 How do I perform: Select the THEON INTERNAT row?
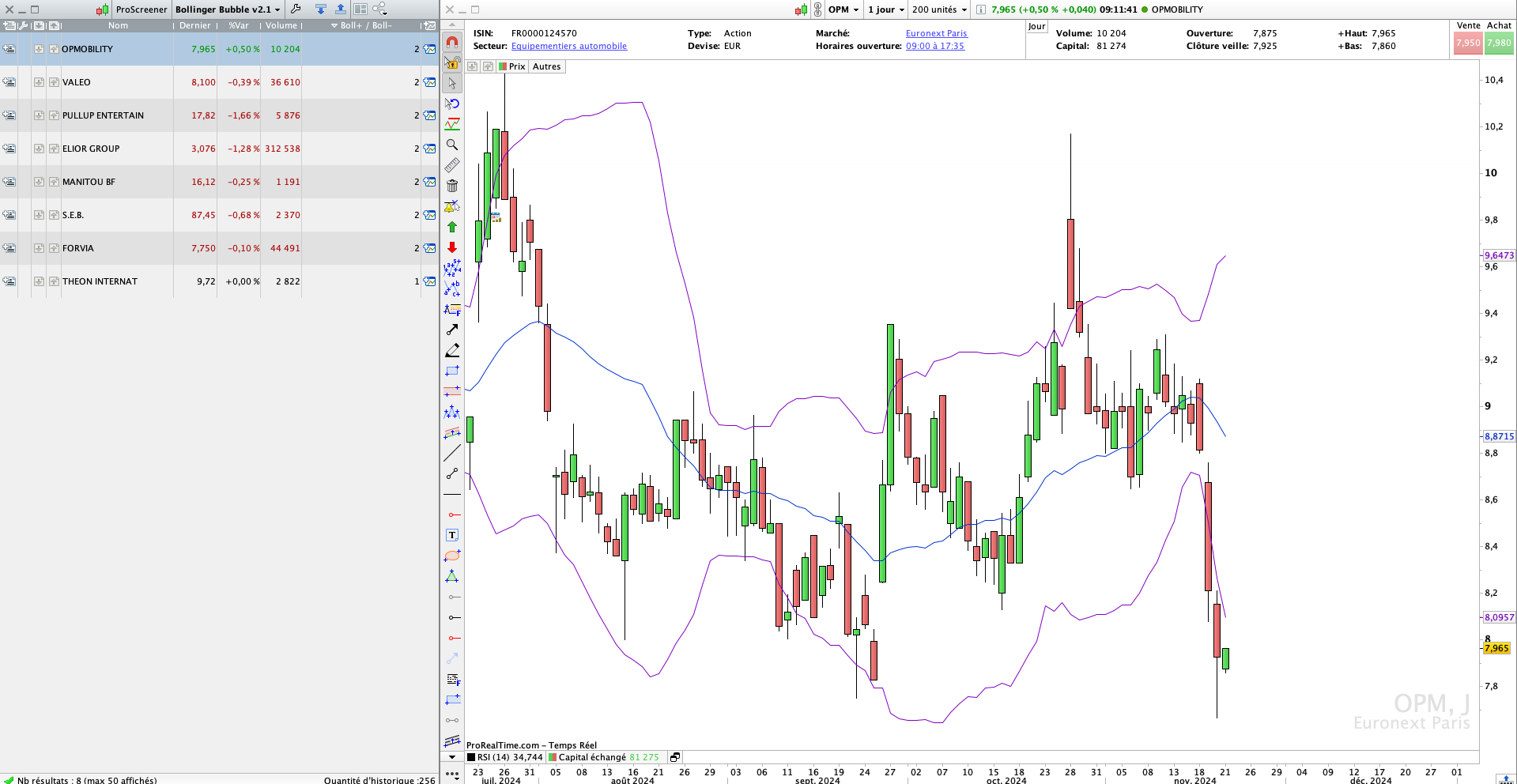[219, 281]
